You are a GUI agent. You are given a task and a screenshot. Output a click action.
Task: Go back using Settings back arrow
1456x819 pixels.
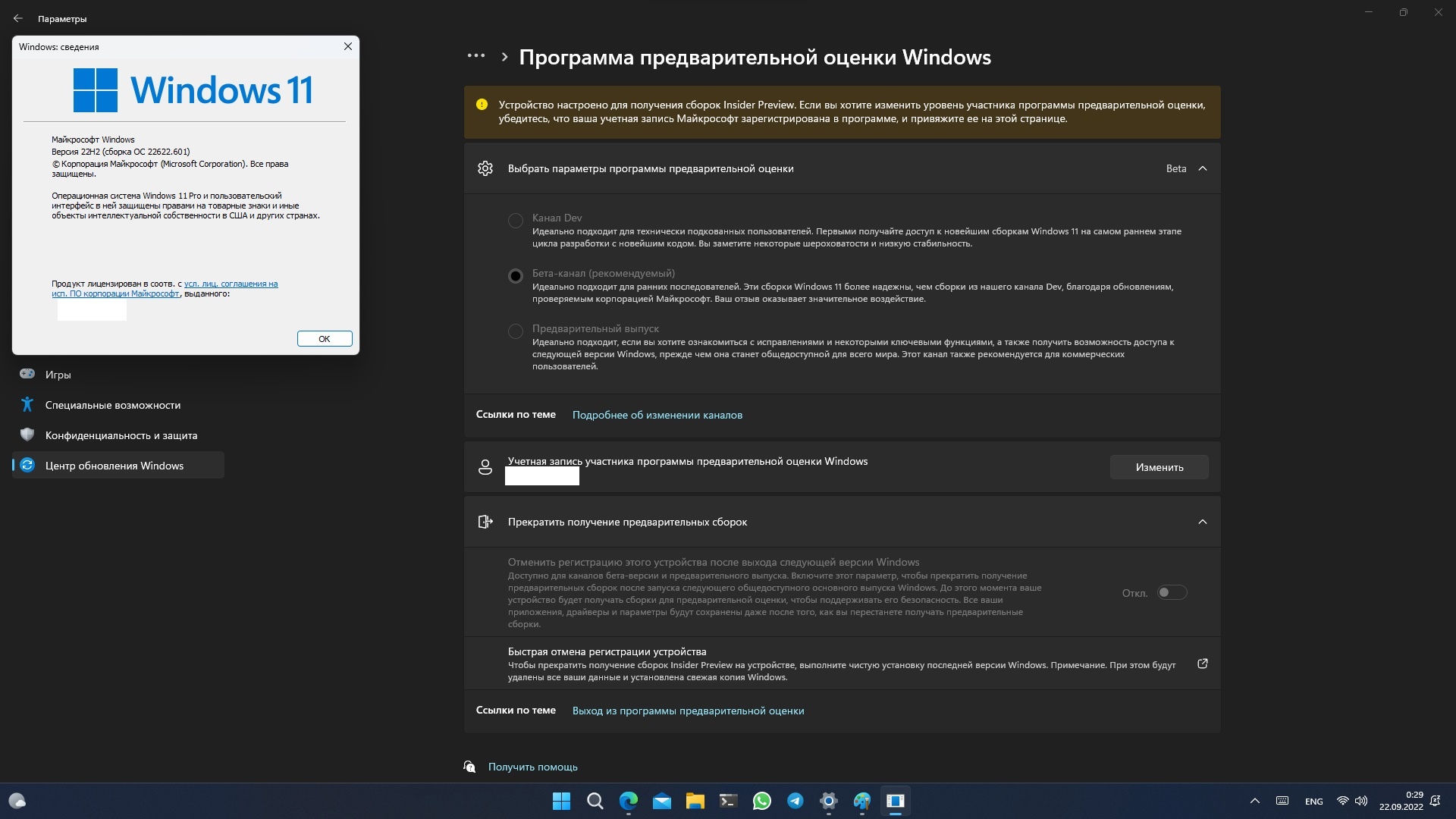click(x=17, y=18)
